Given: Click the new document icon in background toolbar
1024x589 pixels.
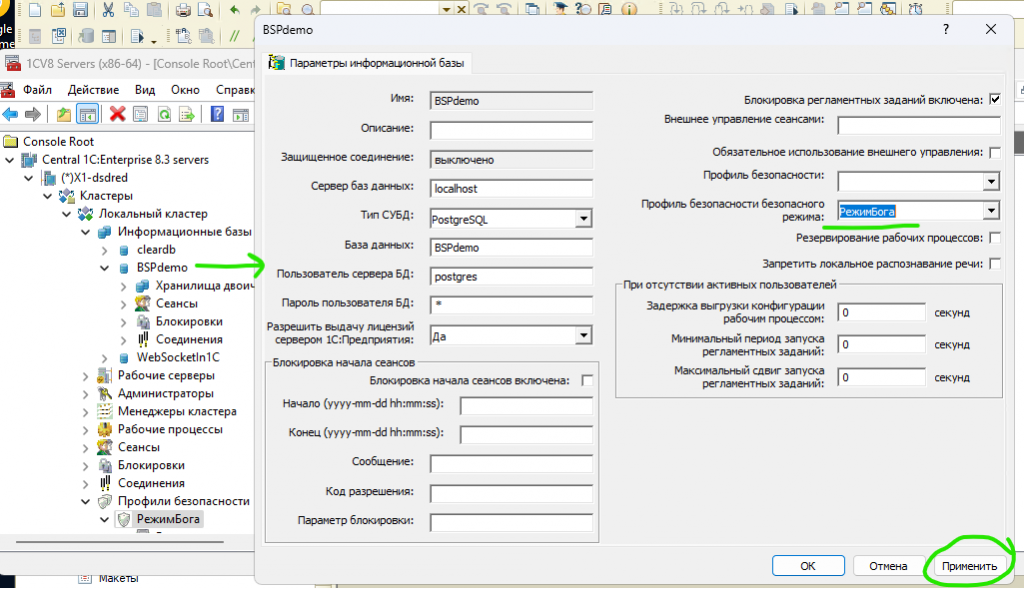Looking at the screenshot, I should (35, 9).
